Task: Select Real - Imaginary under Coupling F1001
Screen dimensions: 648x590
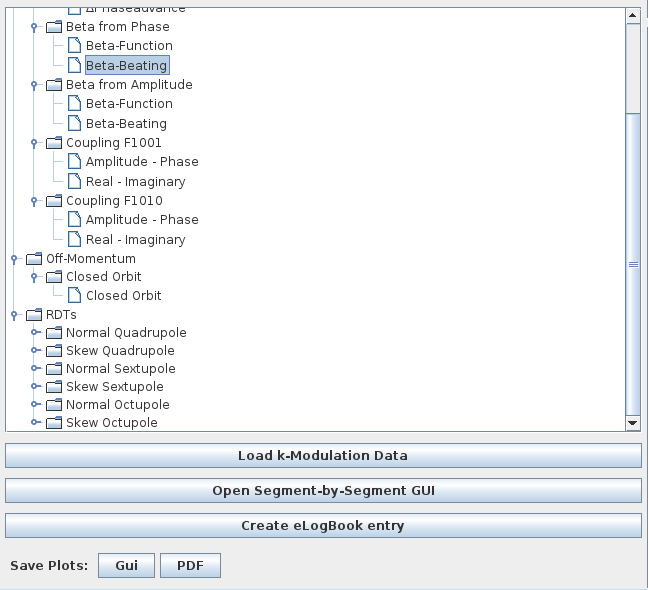Action: point(136,182)
